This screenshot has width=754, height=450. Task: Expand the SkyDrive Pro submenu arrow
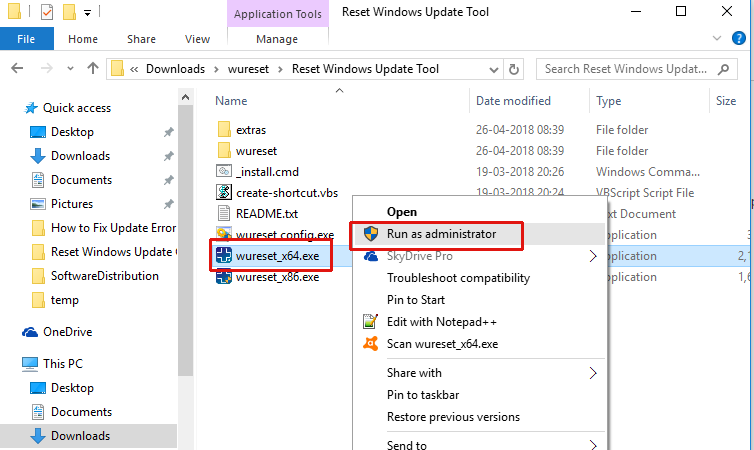click(593, 256)
